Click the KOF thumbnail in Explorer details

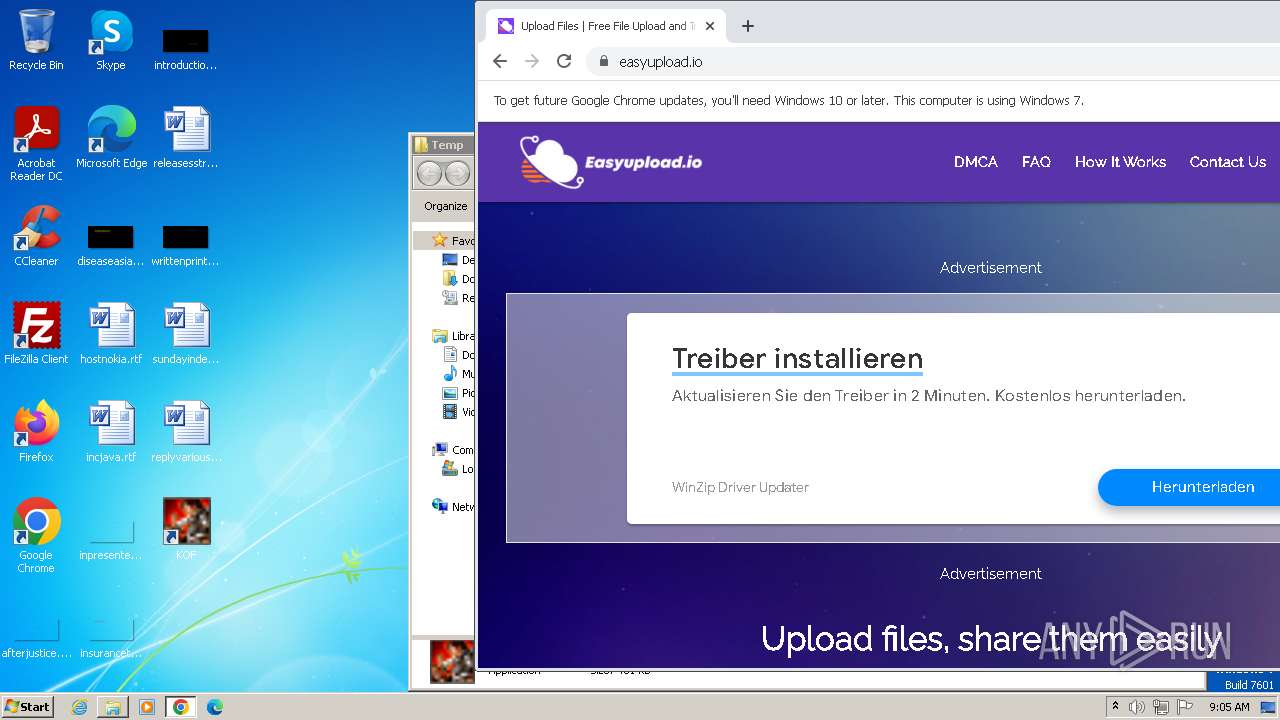click(452, 662)
